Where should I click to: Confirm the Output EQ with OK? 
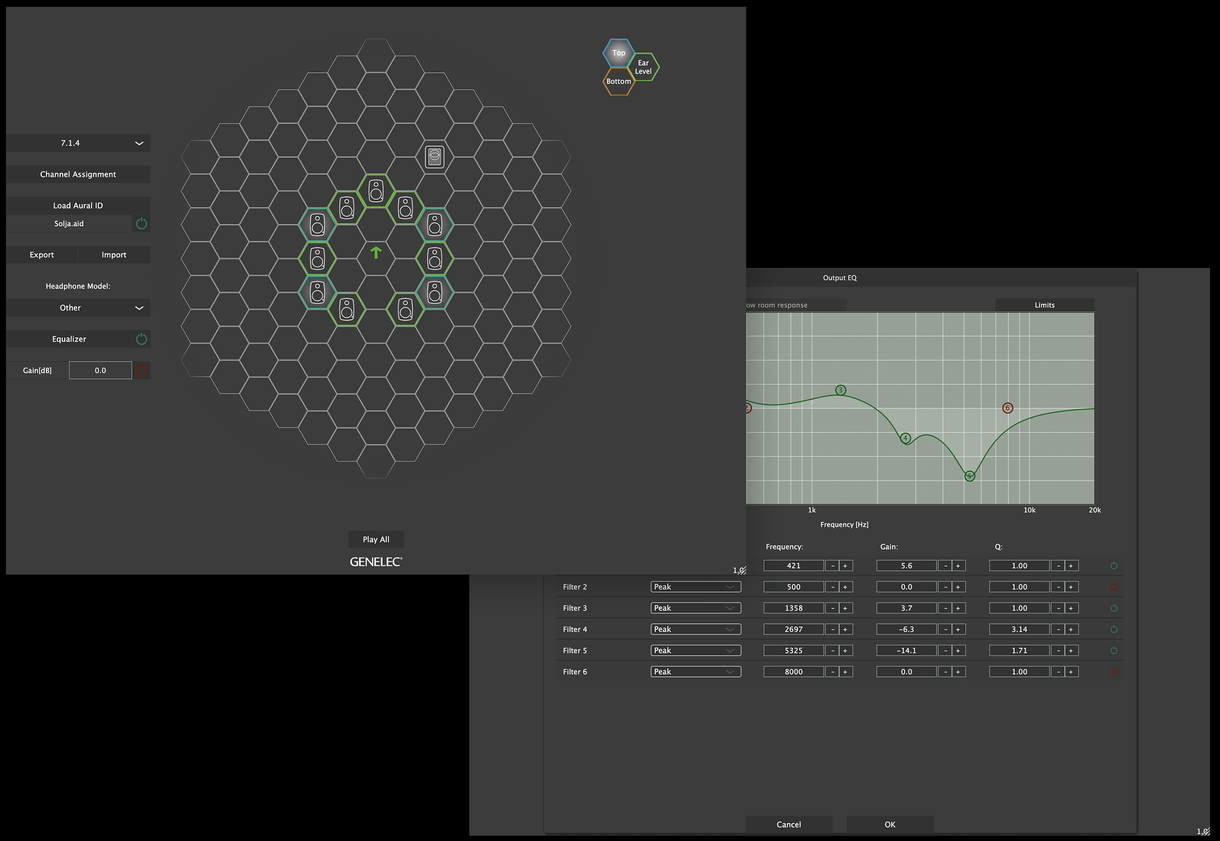(889, 825)
